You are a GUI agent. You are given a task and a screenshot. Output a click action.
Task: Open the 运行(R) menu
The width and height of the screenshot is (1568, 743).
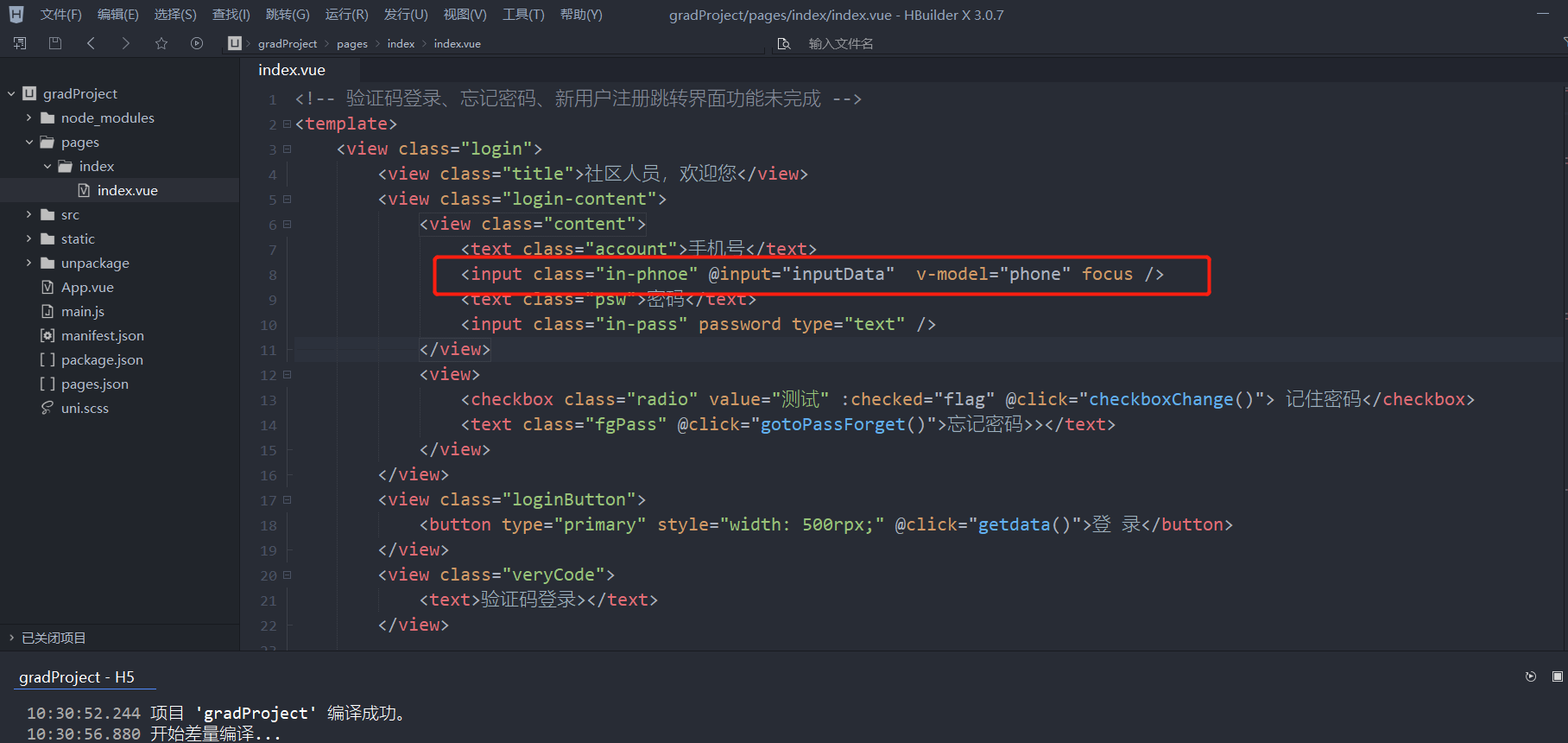coord(346,15)
